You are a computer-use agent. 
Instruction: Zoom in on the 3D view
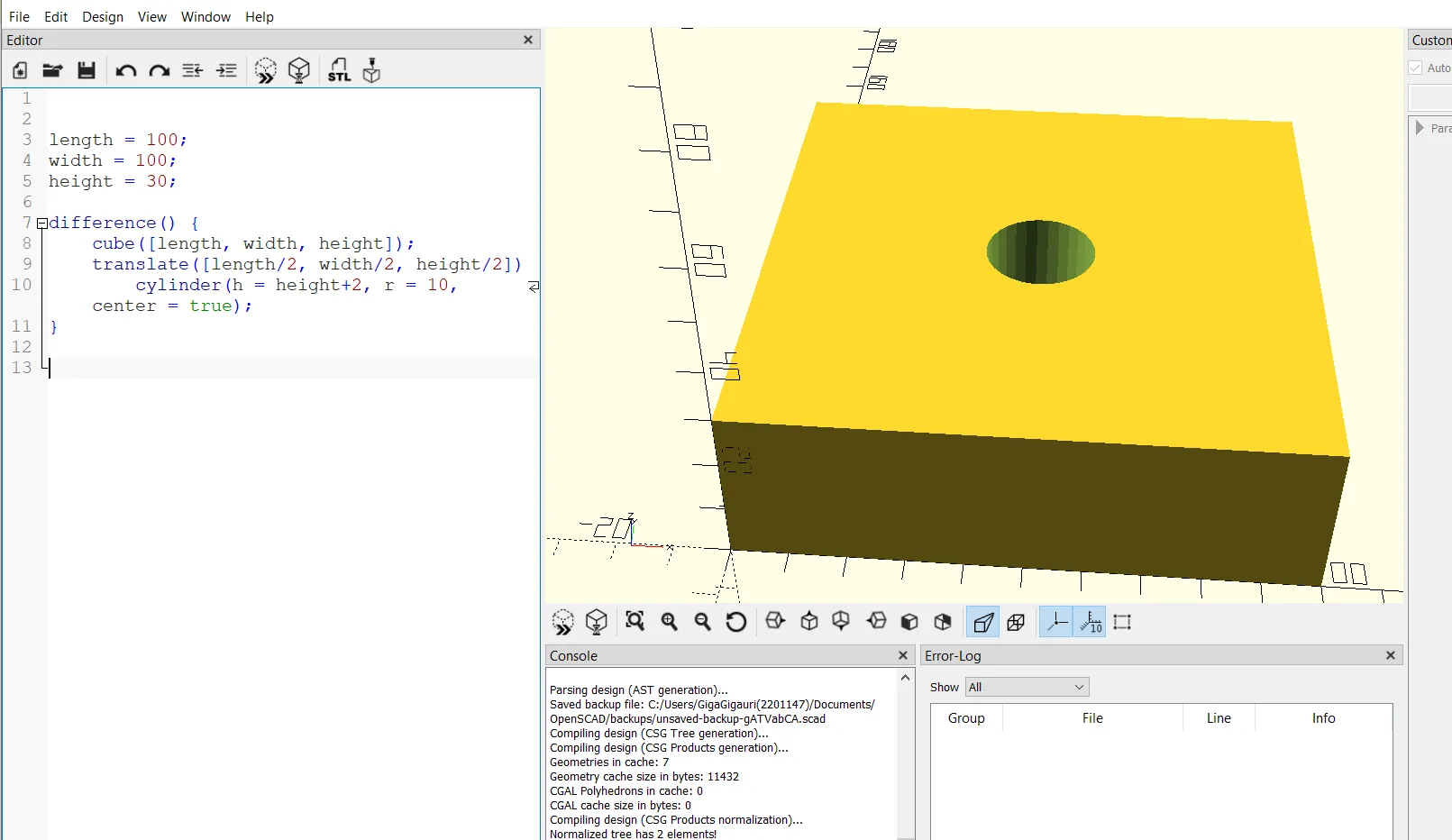(670, 621)
